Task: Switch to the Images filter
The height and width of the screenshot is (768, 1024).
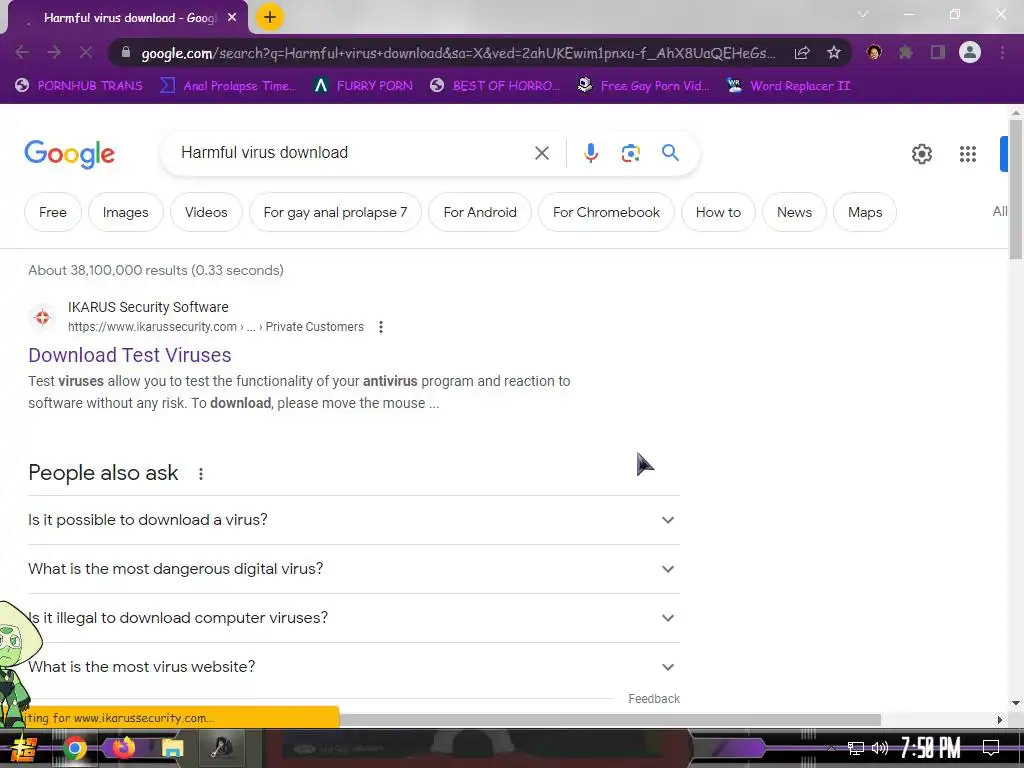Action: [125, 212]
